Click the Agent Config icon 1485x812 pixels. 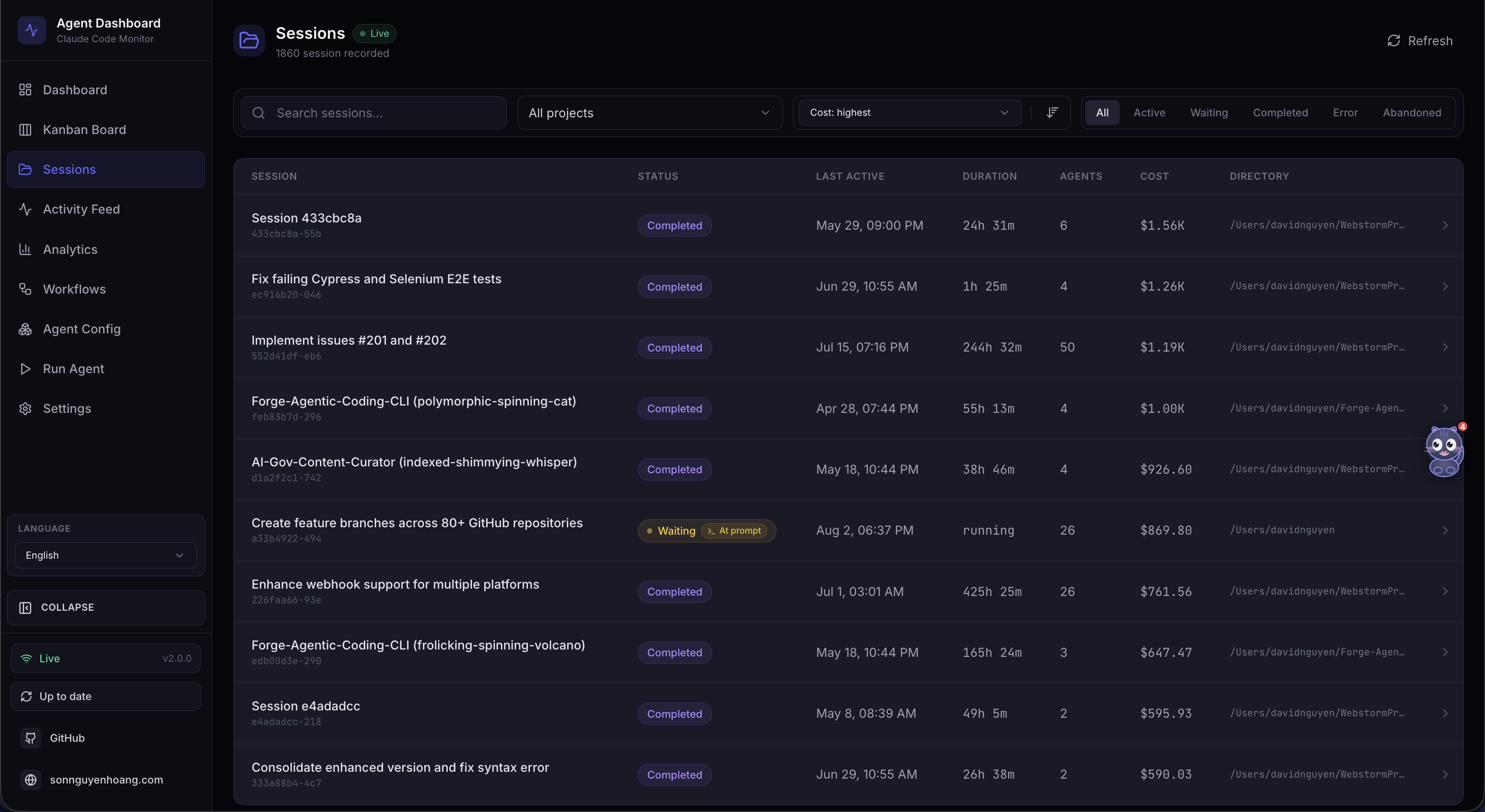25,329
